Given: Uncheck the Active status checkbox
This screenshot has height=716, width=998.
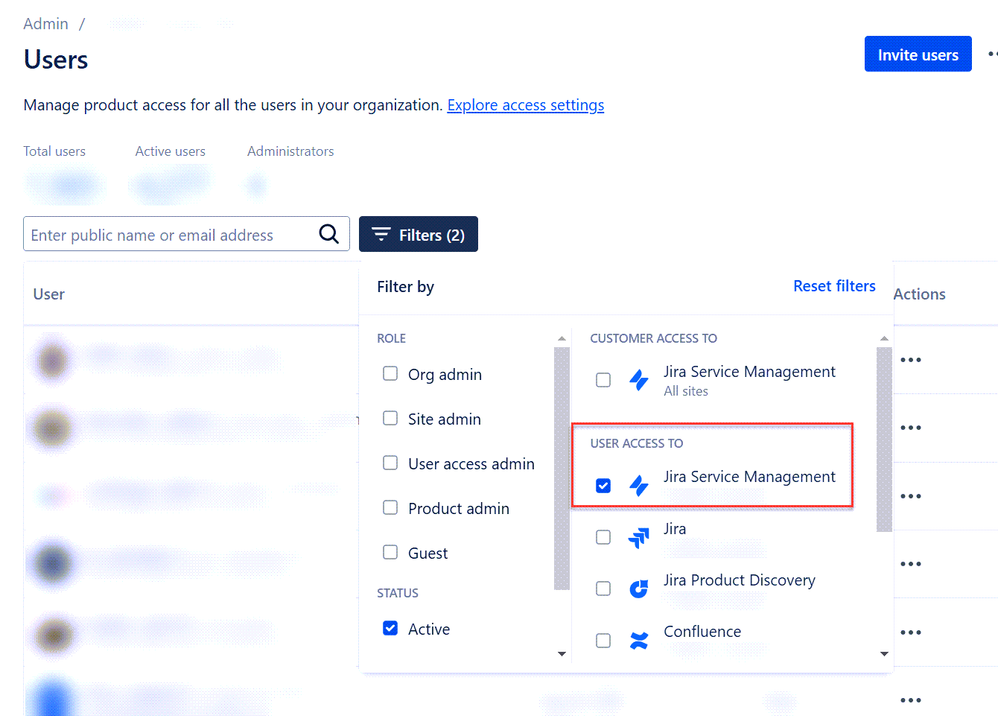Looking at the screenshot, I should coord(390,628).
